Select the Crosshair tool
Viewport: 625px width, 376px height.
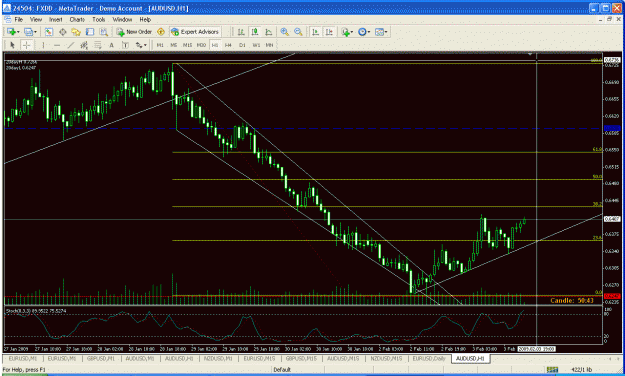pos(26,45)
